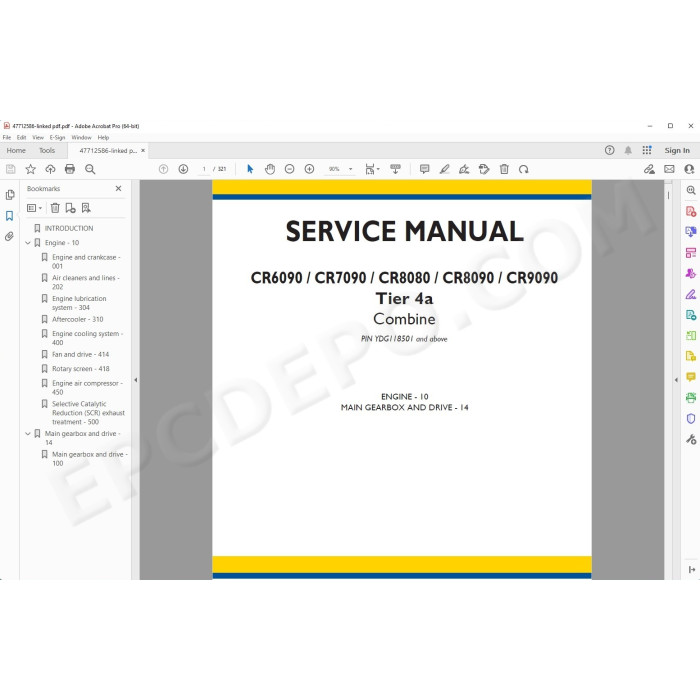Activate the selection arrow tool
This screenshot has width=700, height=700.
[x=250, y=169]
